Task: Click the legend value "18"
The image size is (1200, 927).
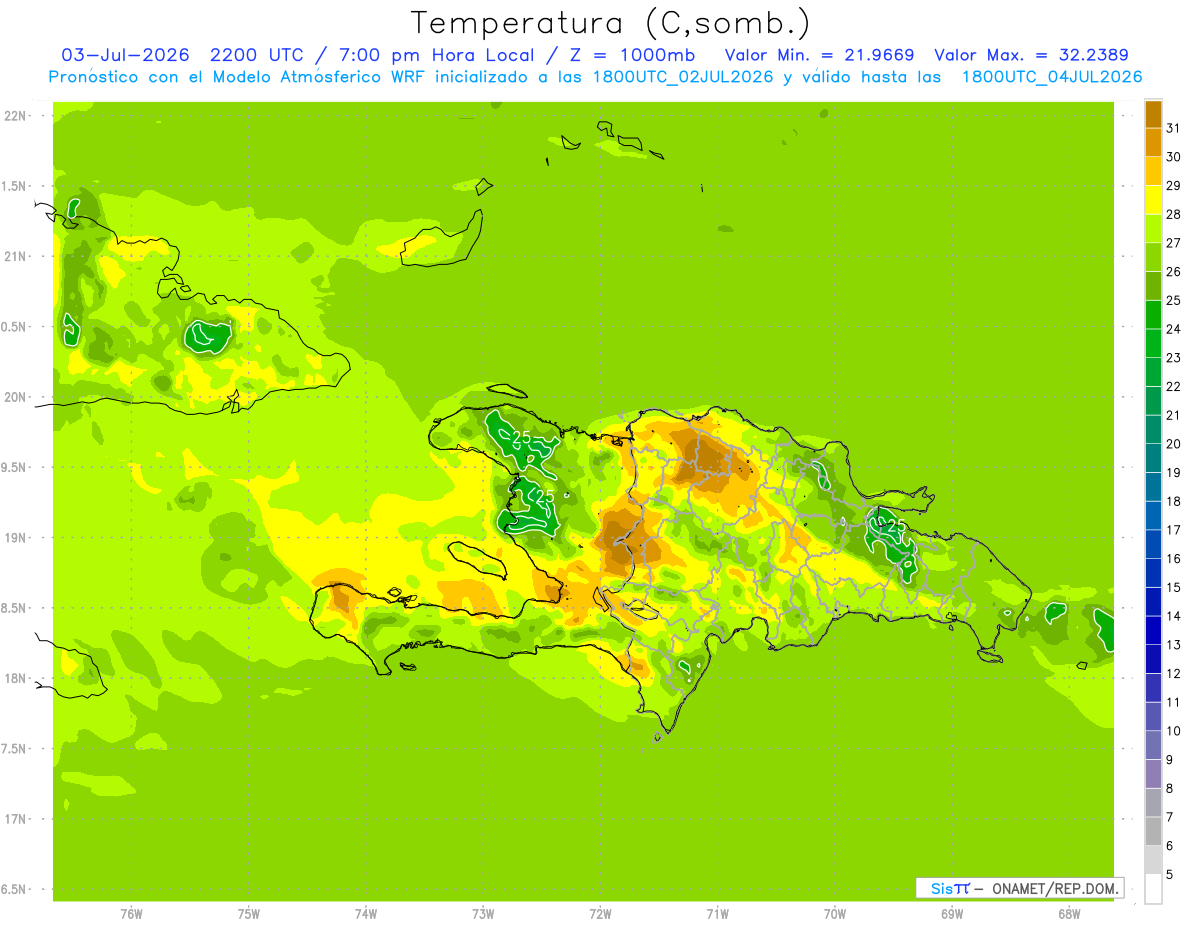Action: (x=1174, y=501)
